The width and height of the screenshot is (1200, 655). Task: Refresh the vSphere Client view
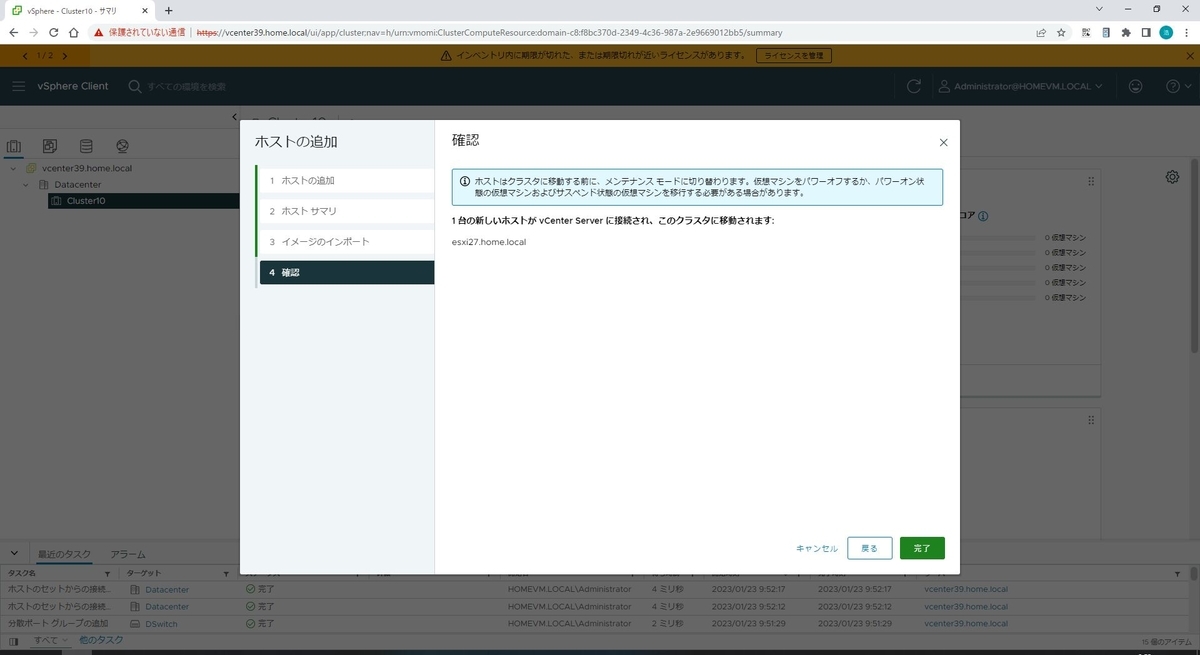coord(913,87)
